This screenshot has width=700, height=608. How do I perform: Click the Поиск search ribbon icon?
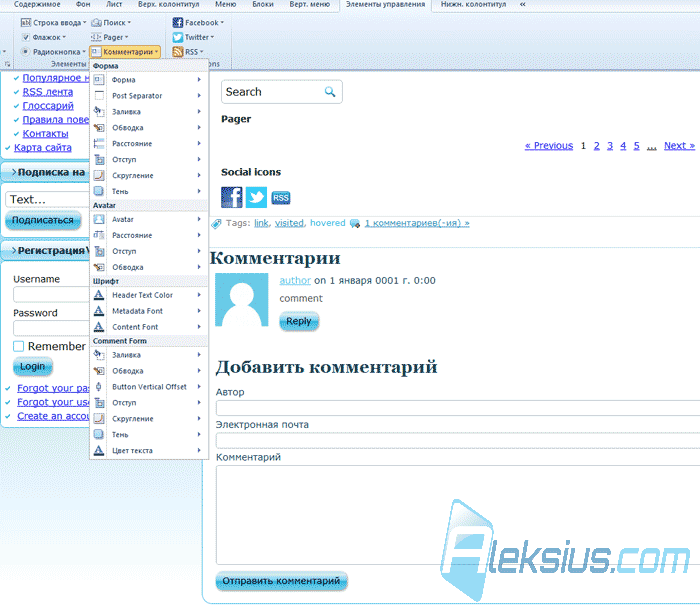coord(96,22)
